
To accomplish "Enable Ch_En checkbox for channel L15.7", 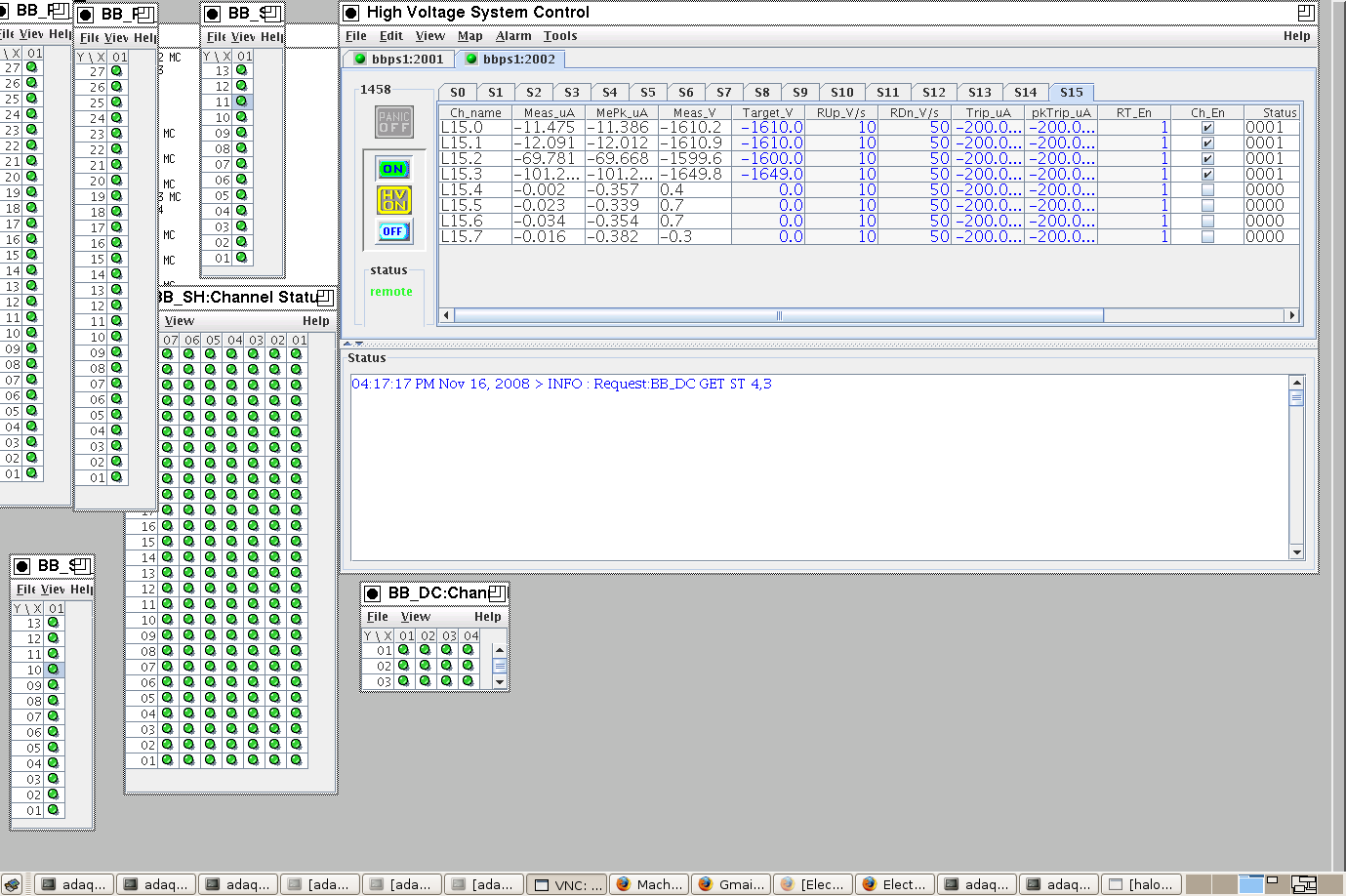I will tap(1207, 237).
